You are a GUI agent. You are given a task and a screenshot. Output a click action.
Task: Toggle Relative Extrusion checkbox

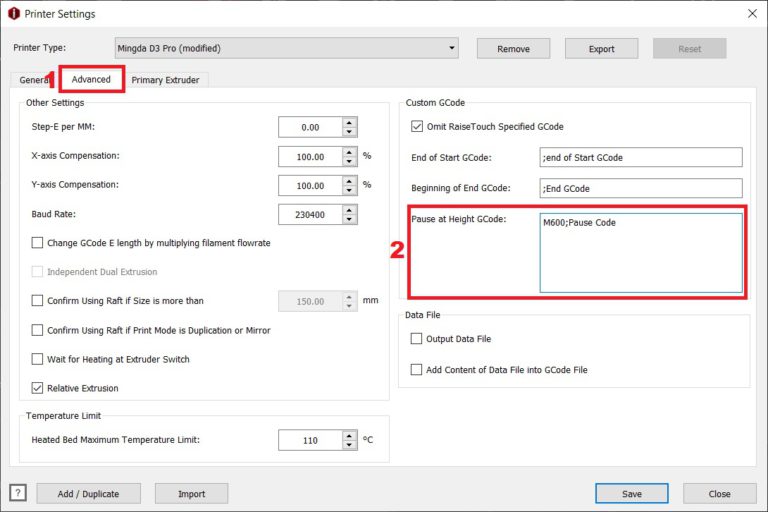click(38, 388)
